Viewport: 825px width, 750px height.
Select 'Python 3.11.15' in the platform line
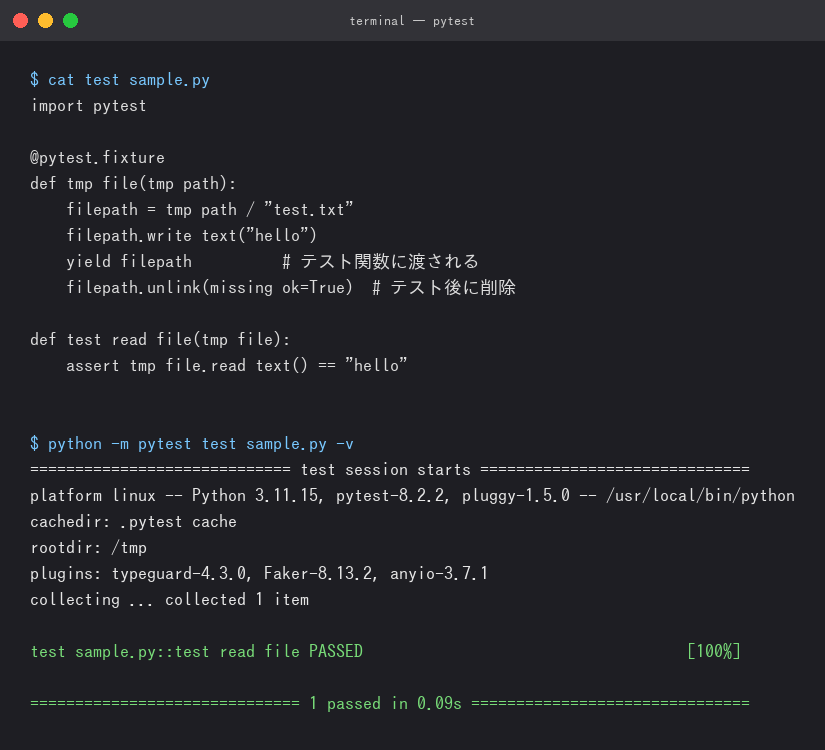pyautogui.click(x=255, y=496)
